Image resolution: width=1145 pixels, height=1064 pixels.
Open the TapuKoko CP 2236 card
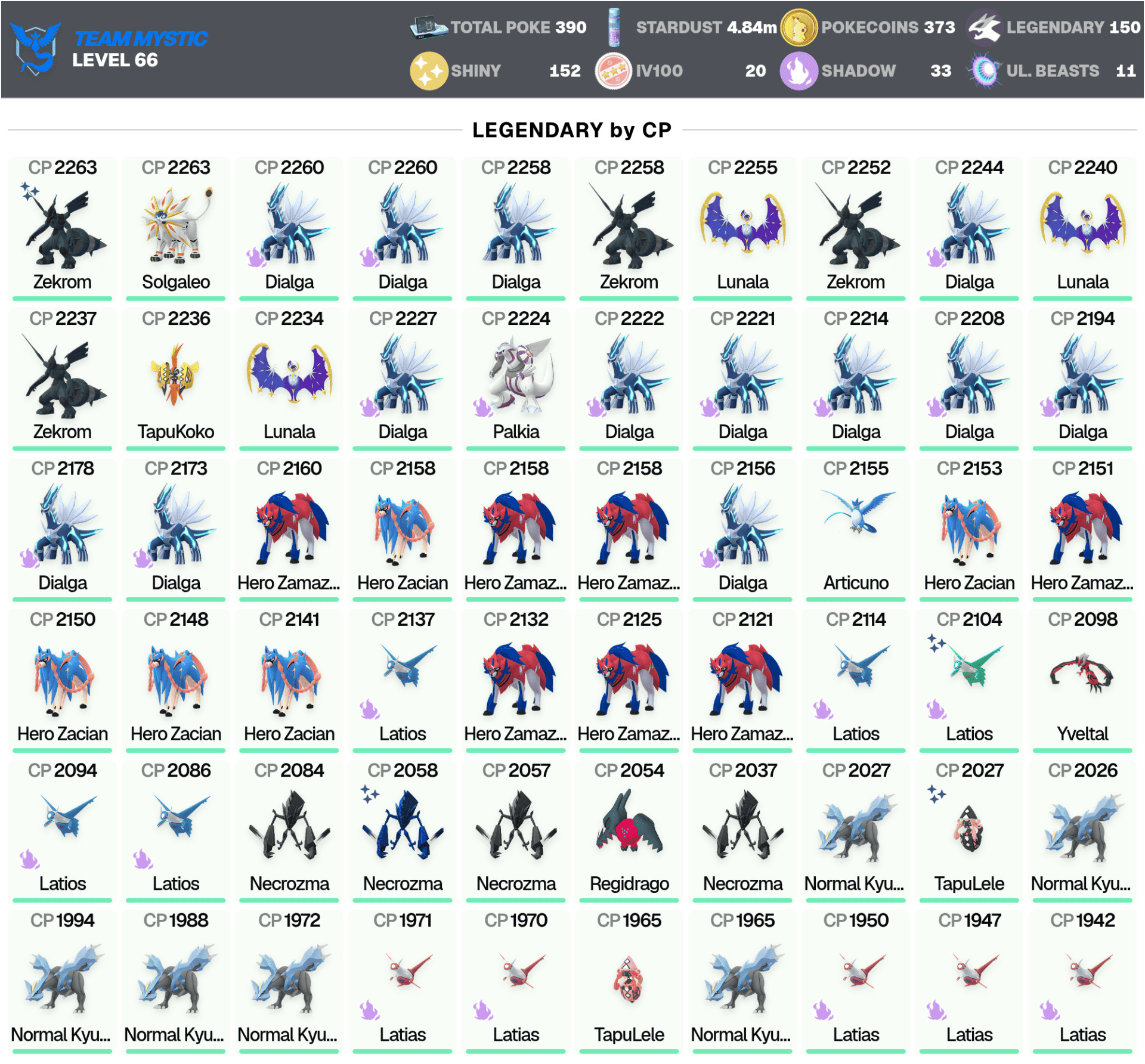[176, 379]
